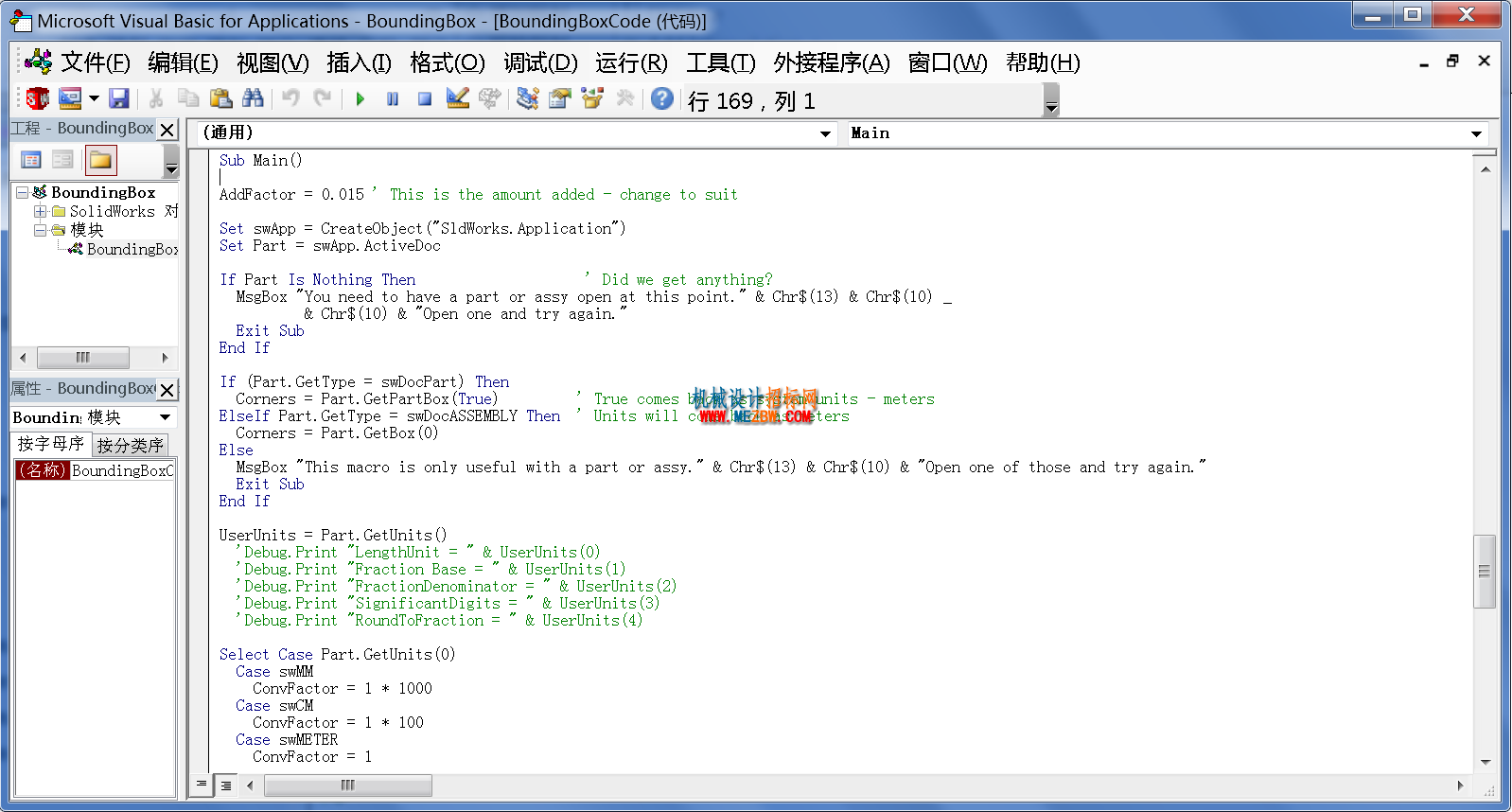Click the View Object icon in project panel
The height and width of the screenshot is (812, 1512).
pos(63,160)
